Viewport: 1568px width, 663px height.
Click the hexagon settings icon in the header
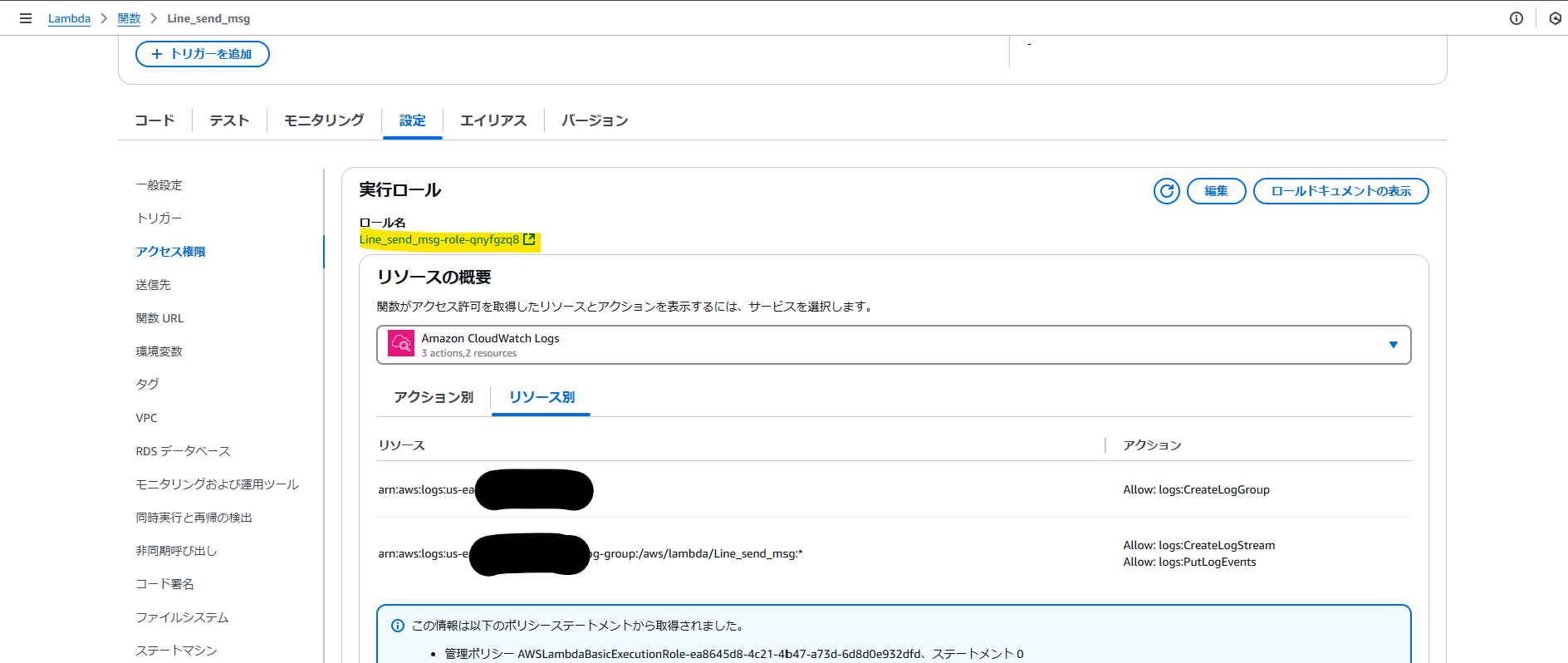pyautogui.click(x=1556, y=18)
